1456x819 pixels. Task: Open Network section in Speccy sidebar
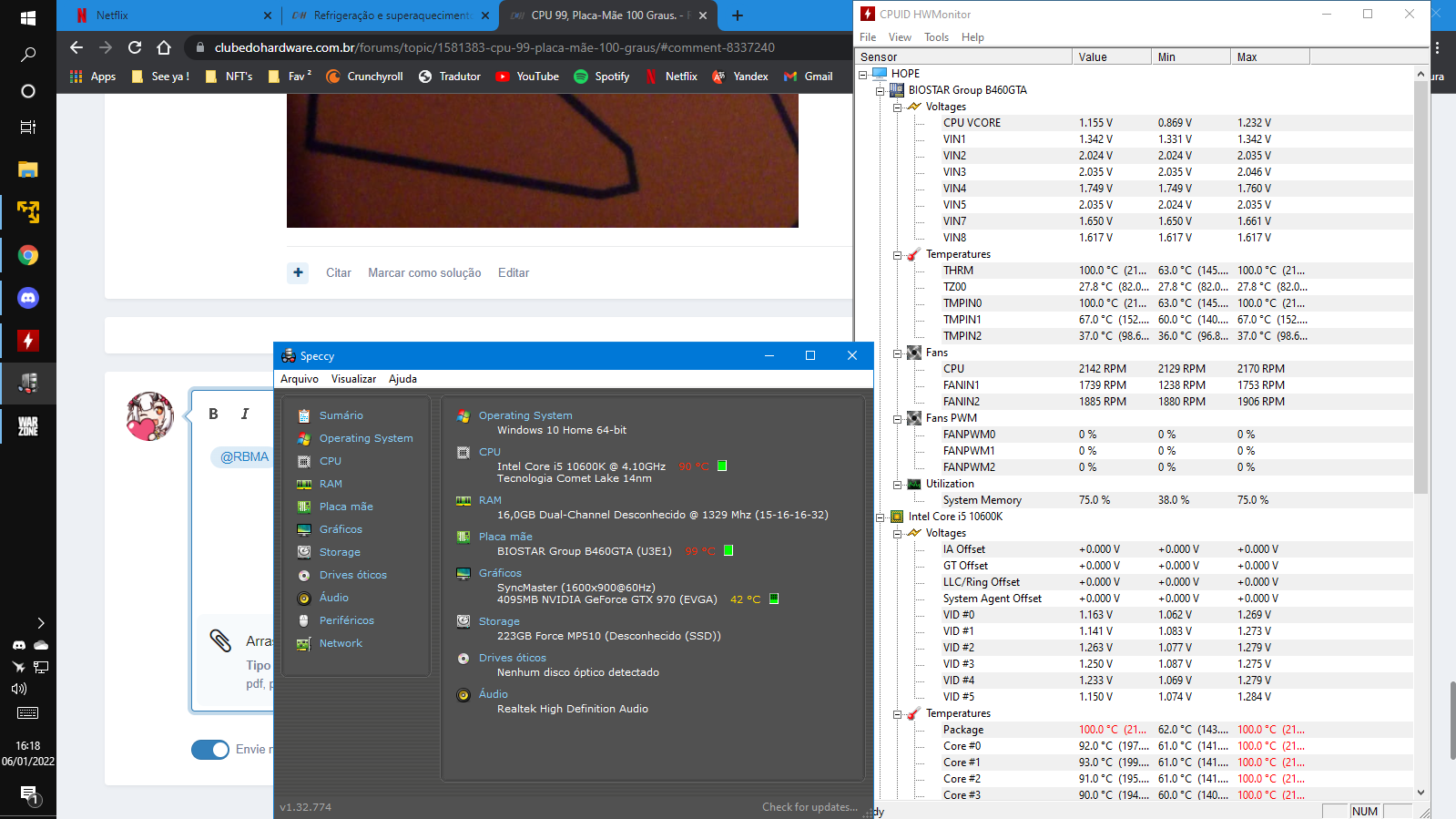pos(341,643)
